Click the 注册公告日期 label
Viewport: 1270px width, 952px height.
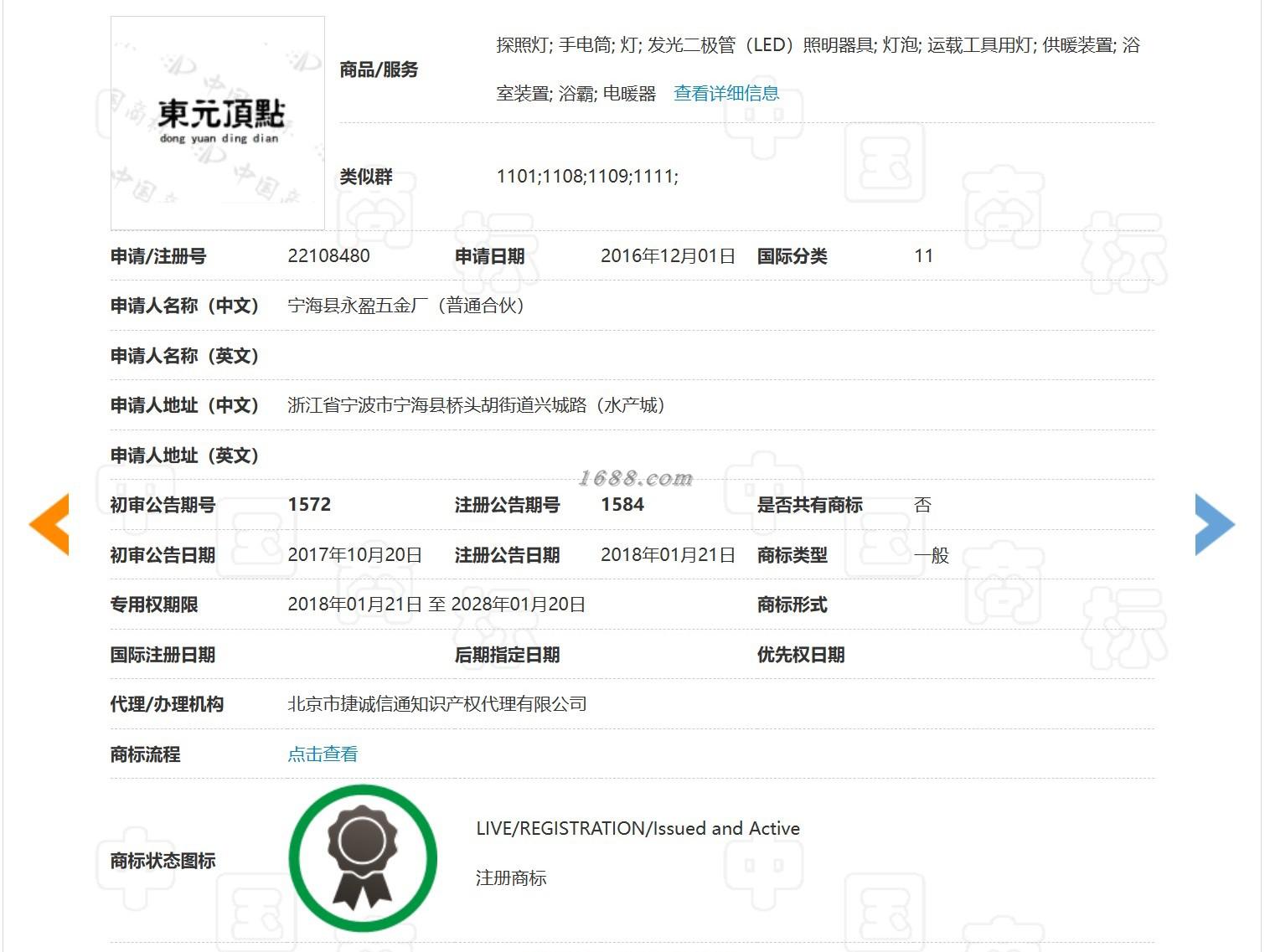pyautogui.click(x=507, y=555)
